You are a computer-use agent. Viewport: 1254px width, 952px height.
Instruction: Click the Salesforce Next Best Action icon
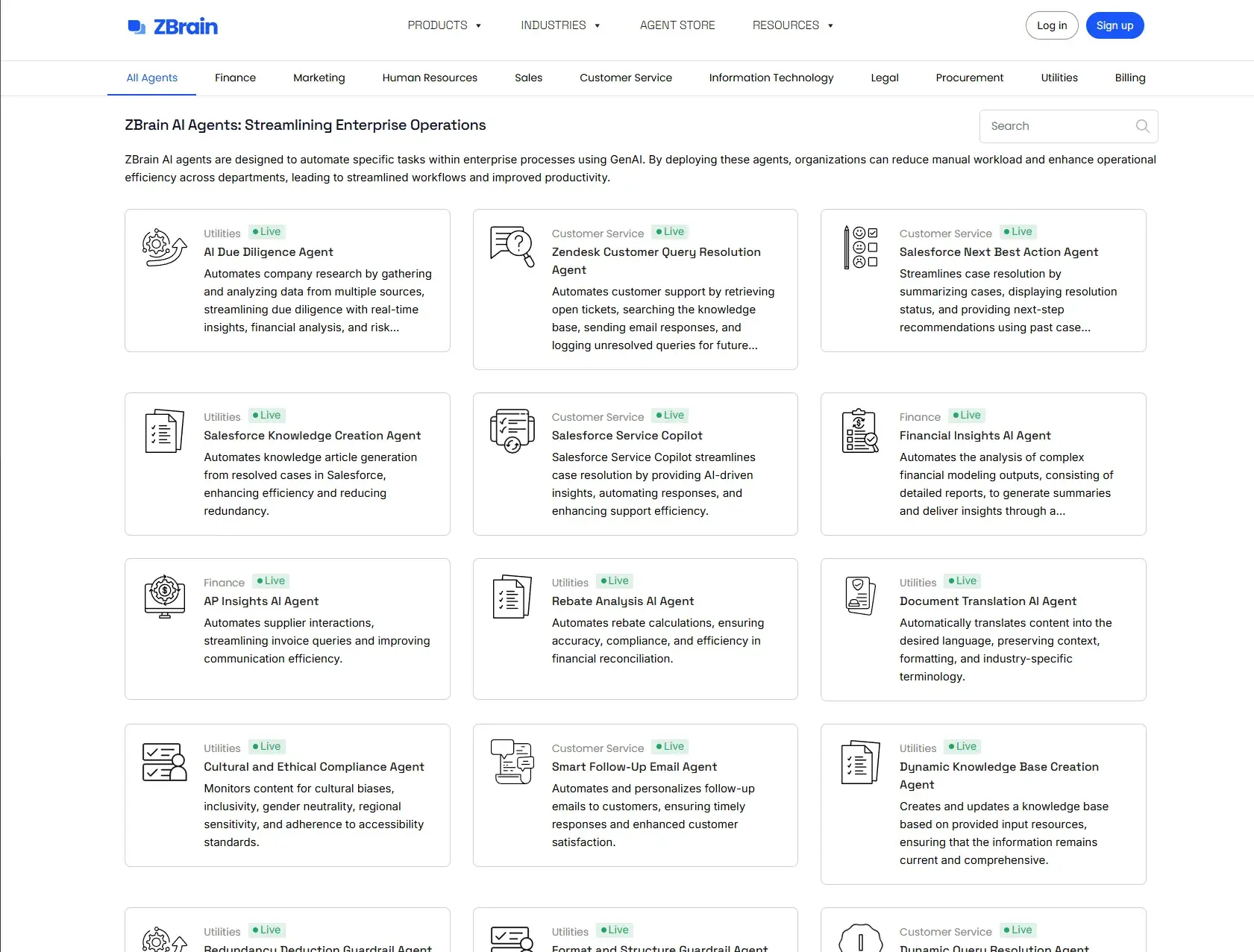click(860, 247)
